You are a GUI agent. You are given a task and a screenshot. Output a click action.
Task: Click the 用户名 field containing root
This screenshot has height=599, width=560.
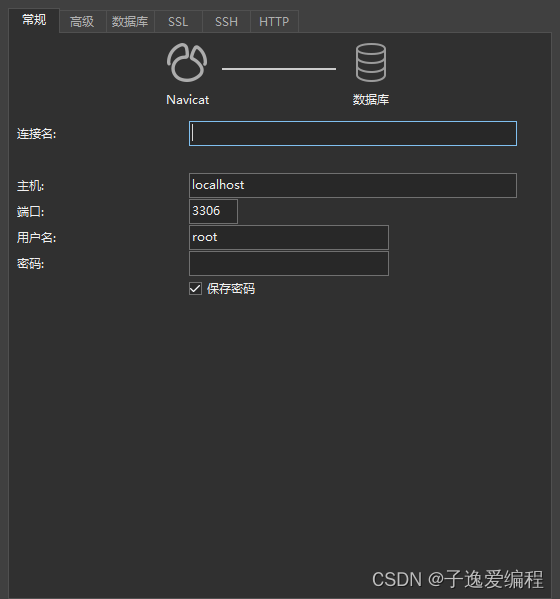(289, 237)
